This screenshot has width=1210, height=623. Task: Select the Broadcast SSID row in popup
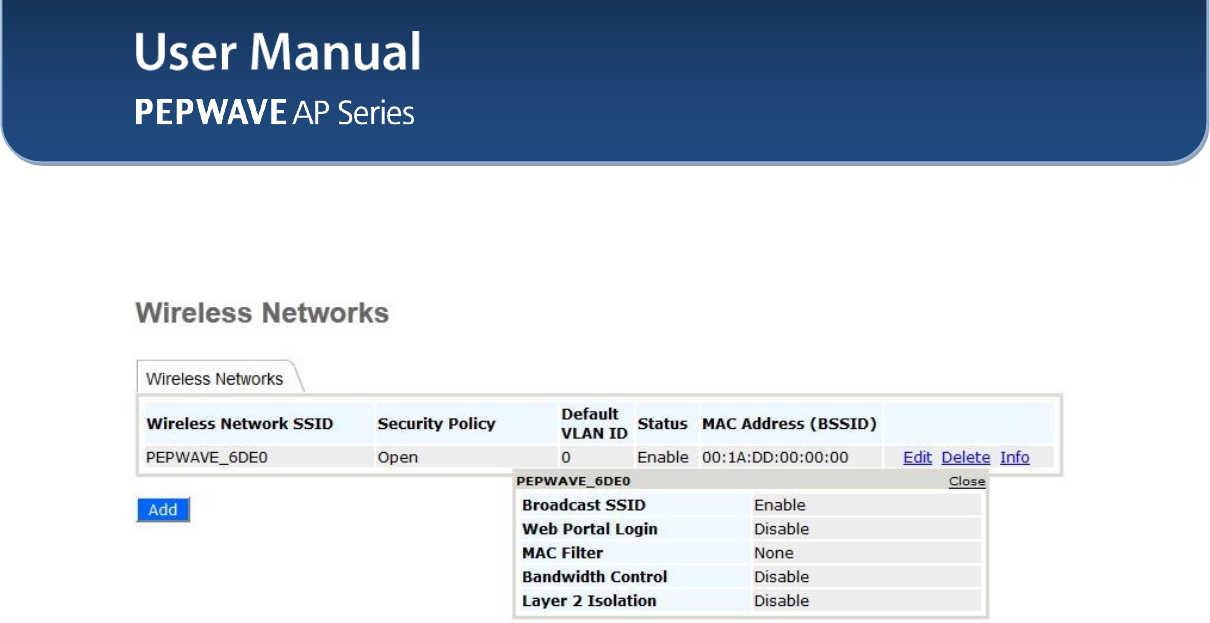pyautogui.click(x=750, y=505)
